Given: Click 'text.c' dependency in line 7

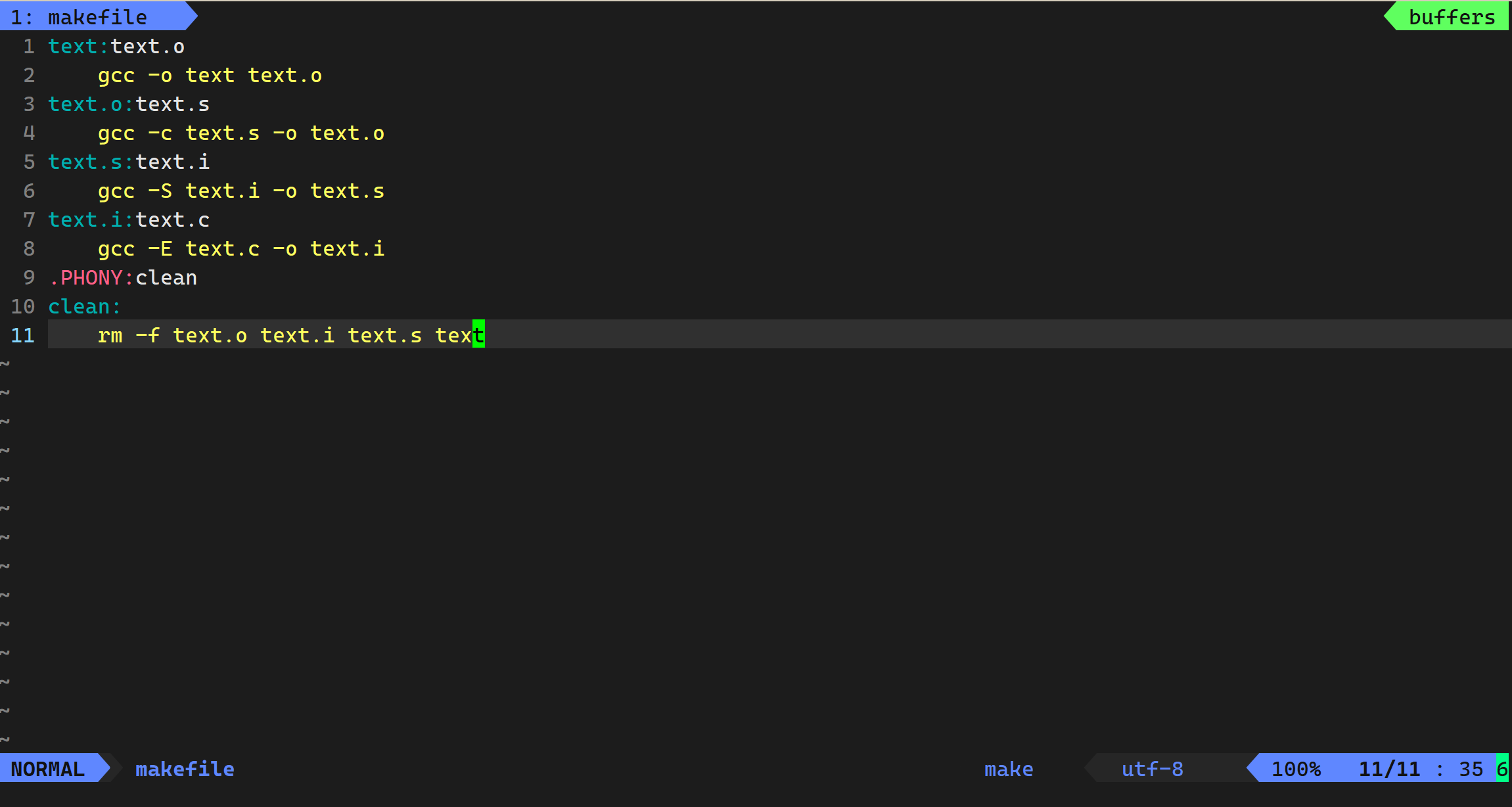Looking at the screenshot, I should click(172, 219).
